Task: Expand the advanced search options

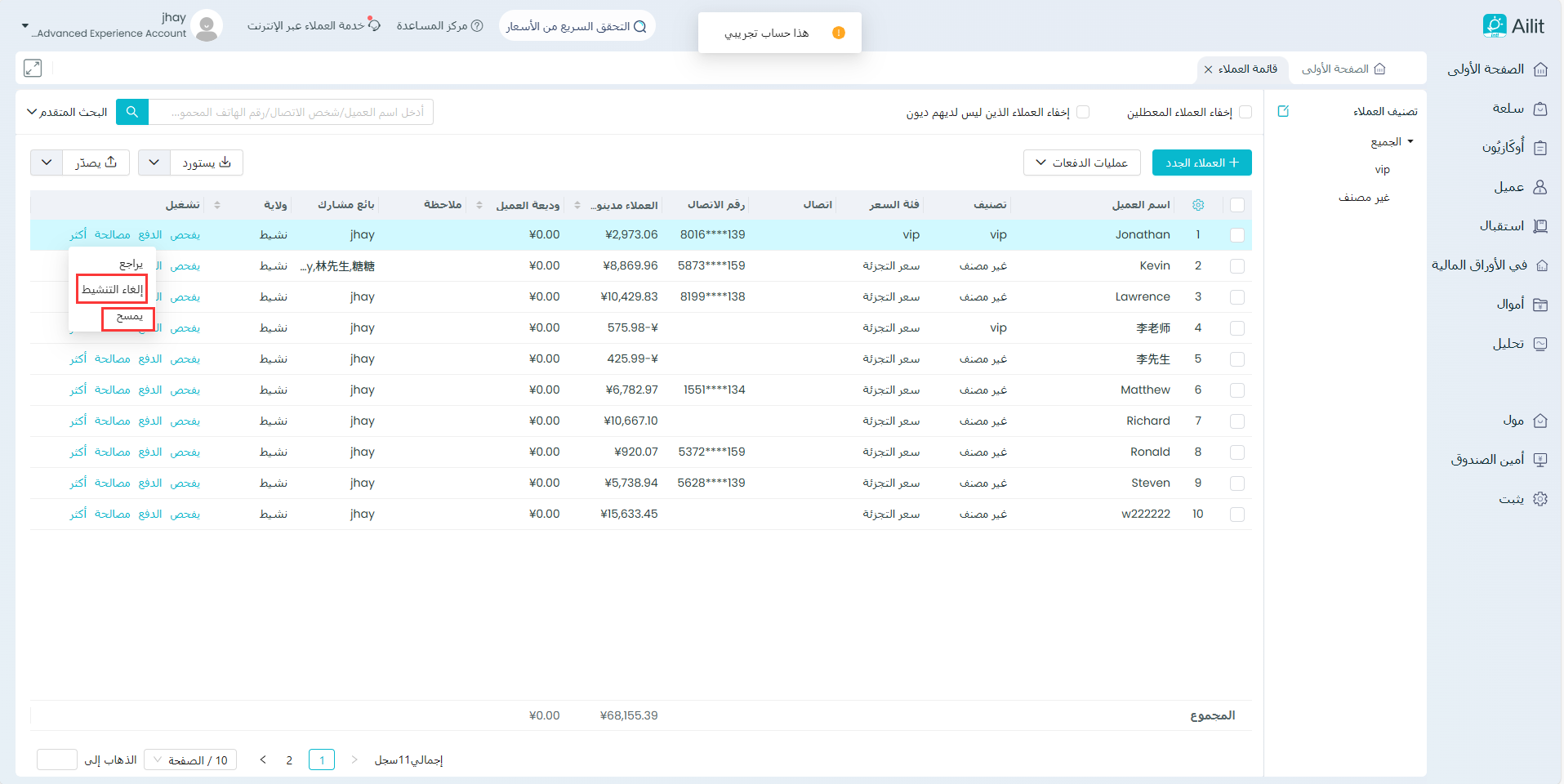Action: click(x=67, y=112)
